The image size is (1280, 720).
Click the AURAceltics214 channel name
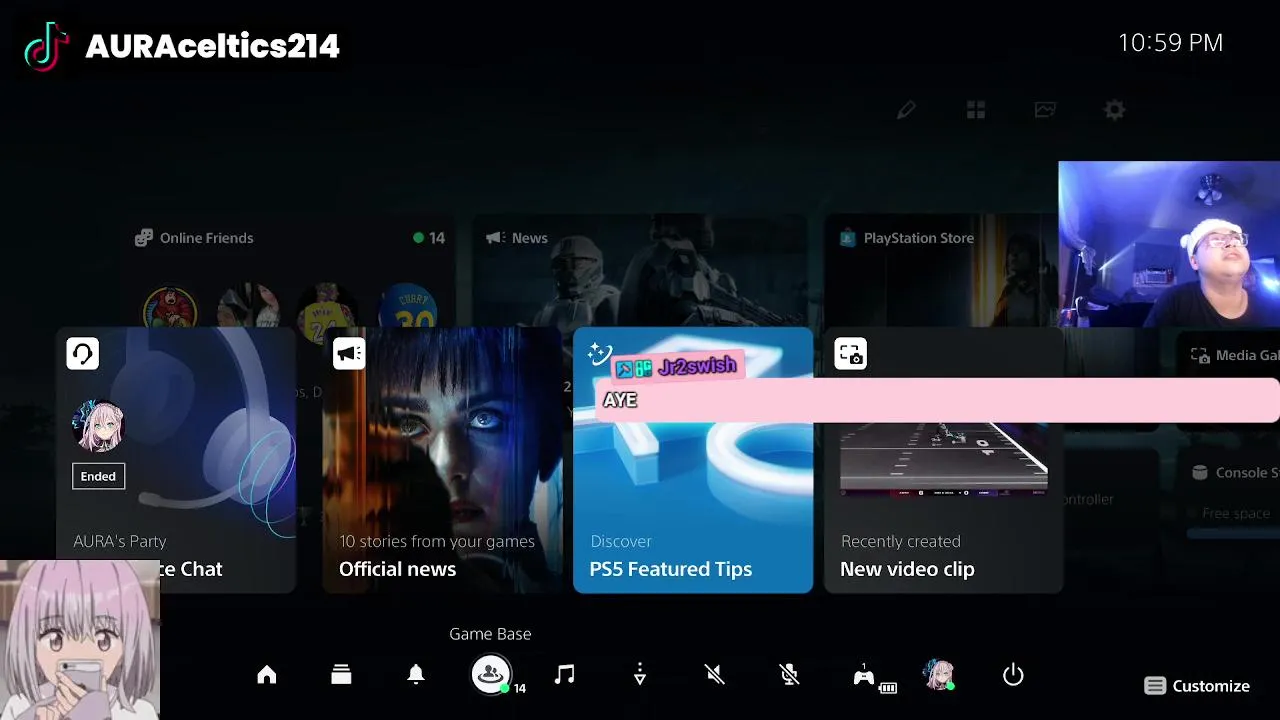click(x=212, y=46)
